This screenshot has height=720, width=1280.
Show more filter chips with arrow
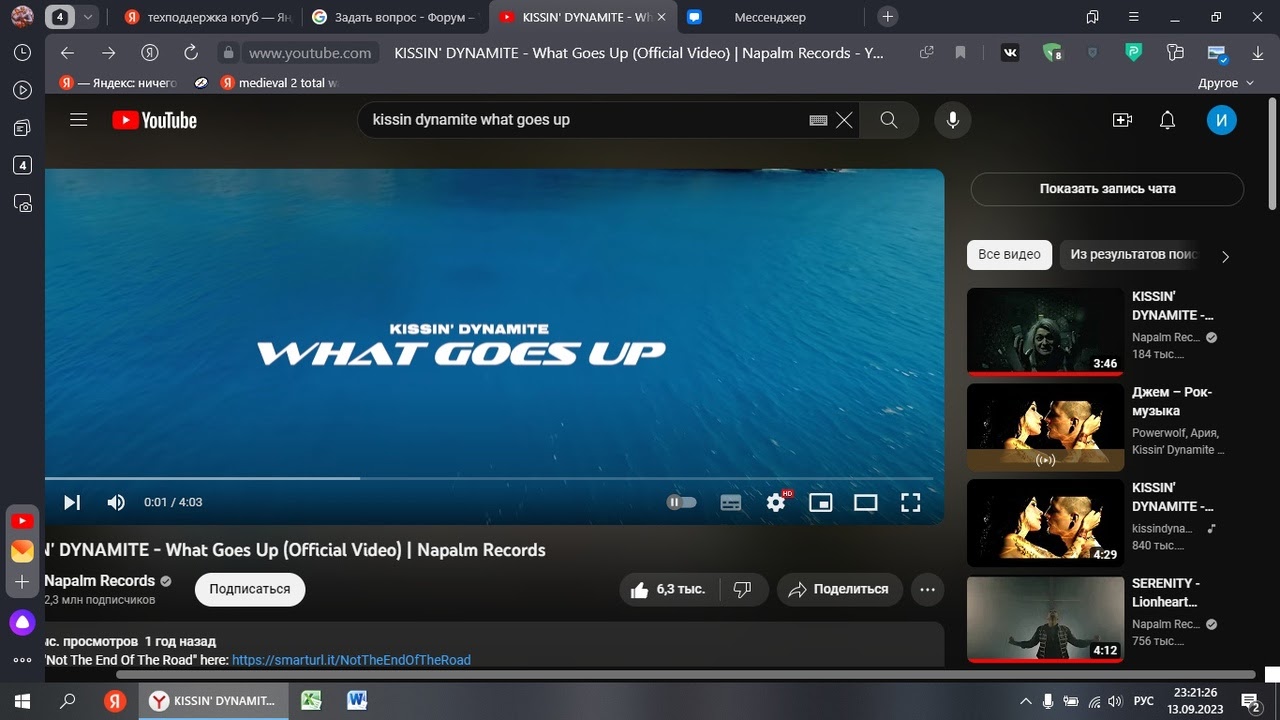(1226, 256)
